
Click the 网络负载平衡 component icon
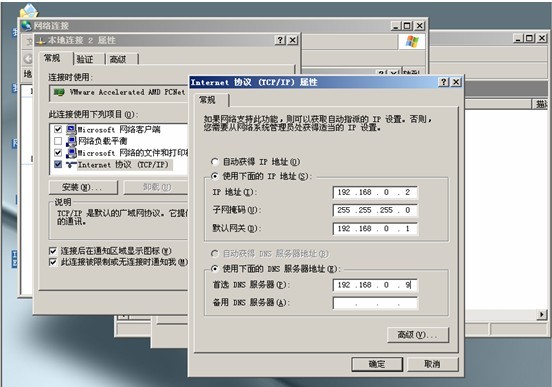[x=71, y=141]
